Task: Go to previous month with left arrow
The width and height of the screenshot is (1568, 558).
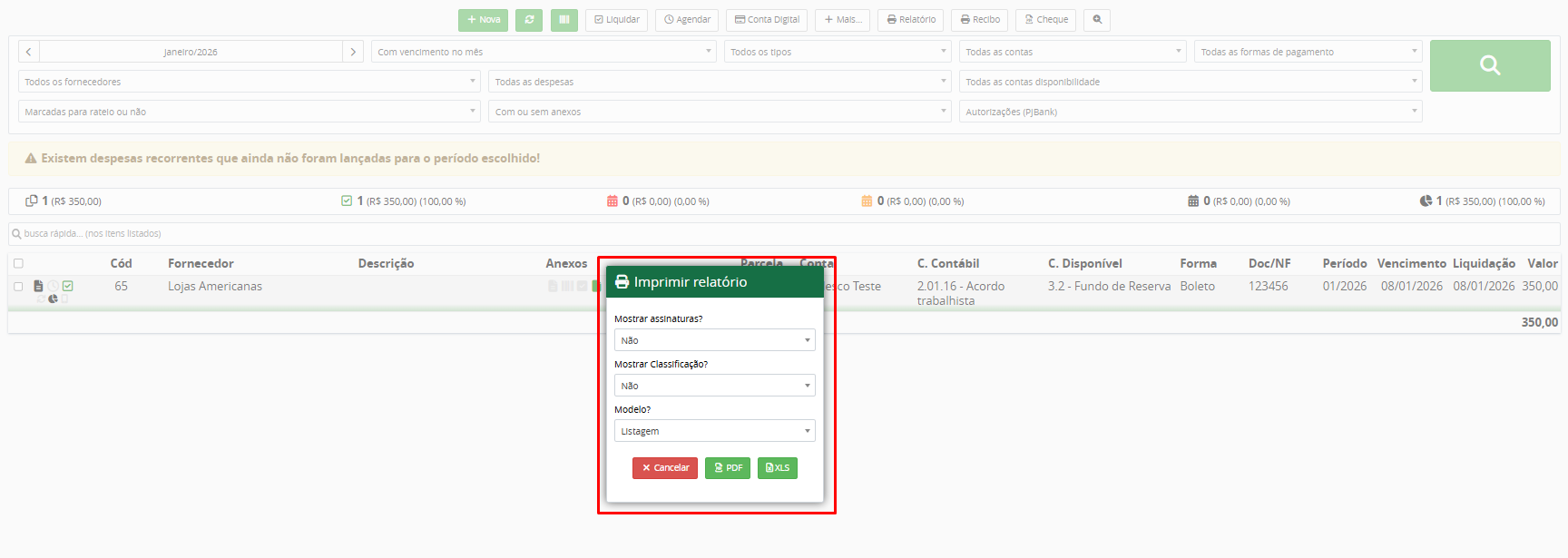Action: point(29,52)
